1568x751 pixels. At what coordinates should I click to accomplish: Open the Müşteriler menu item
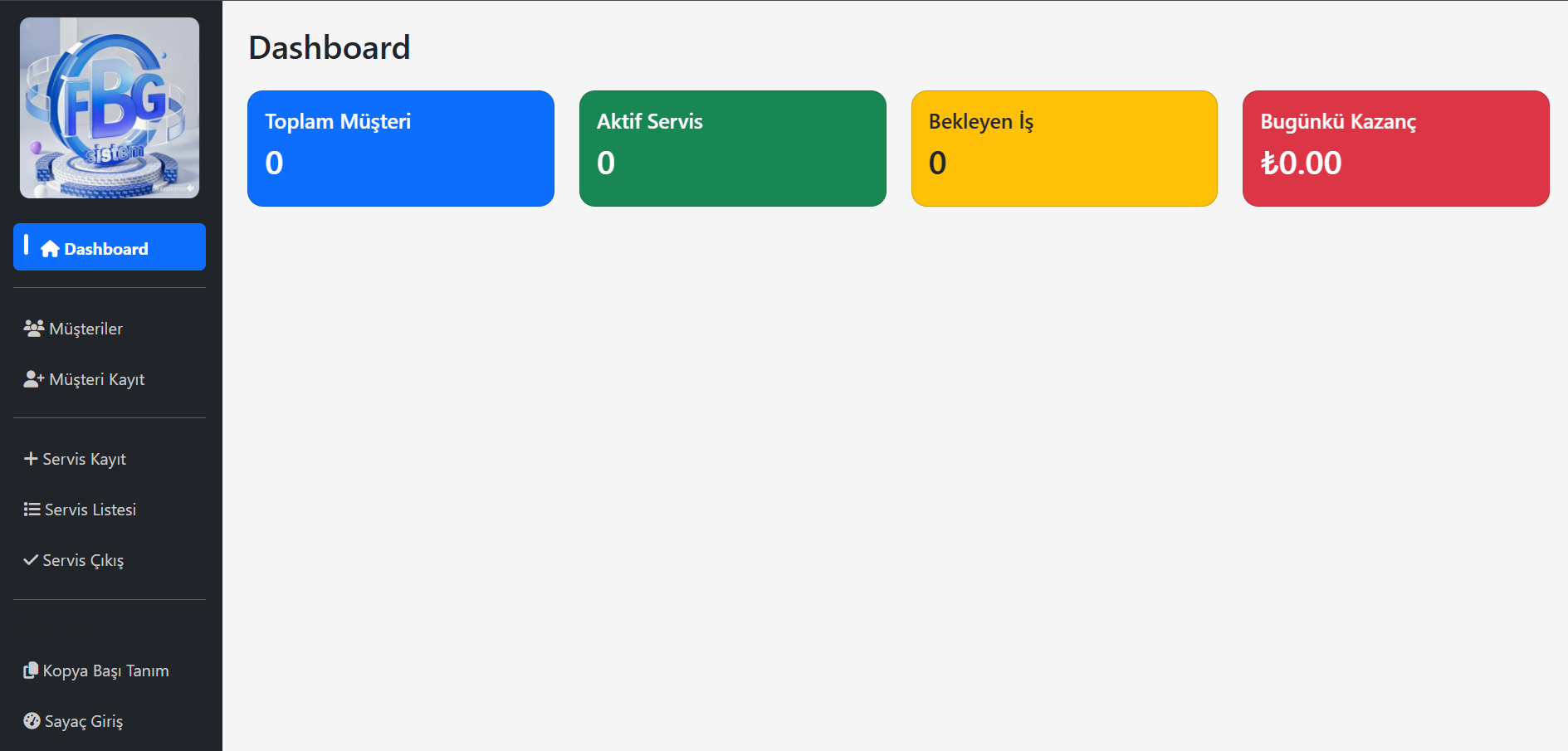coord(86,329)
